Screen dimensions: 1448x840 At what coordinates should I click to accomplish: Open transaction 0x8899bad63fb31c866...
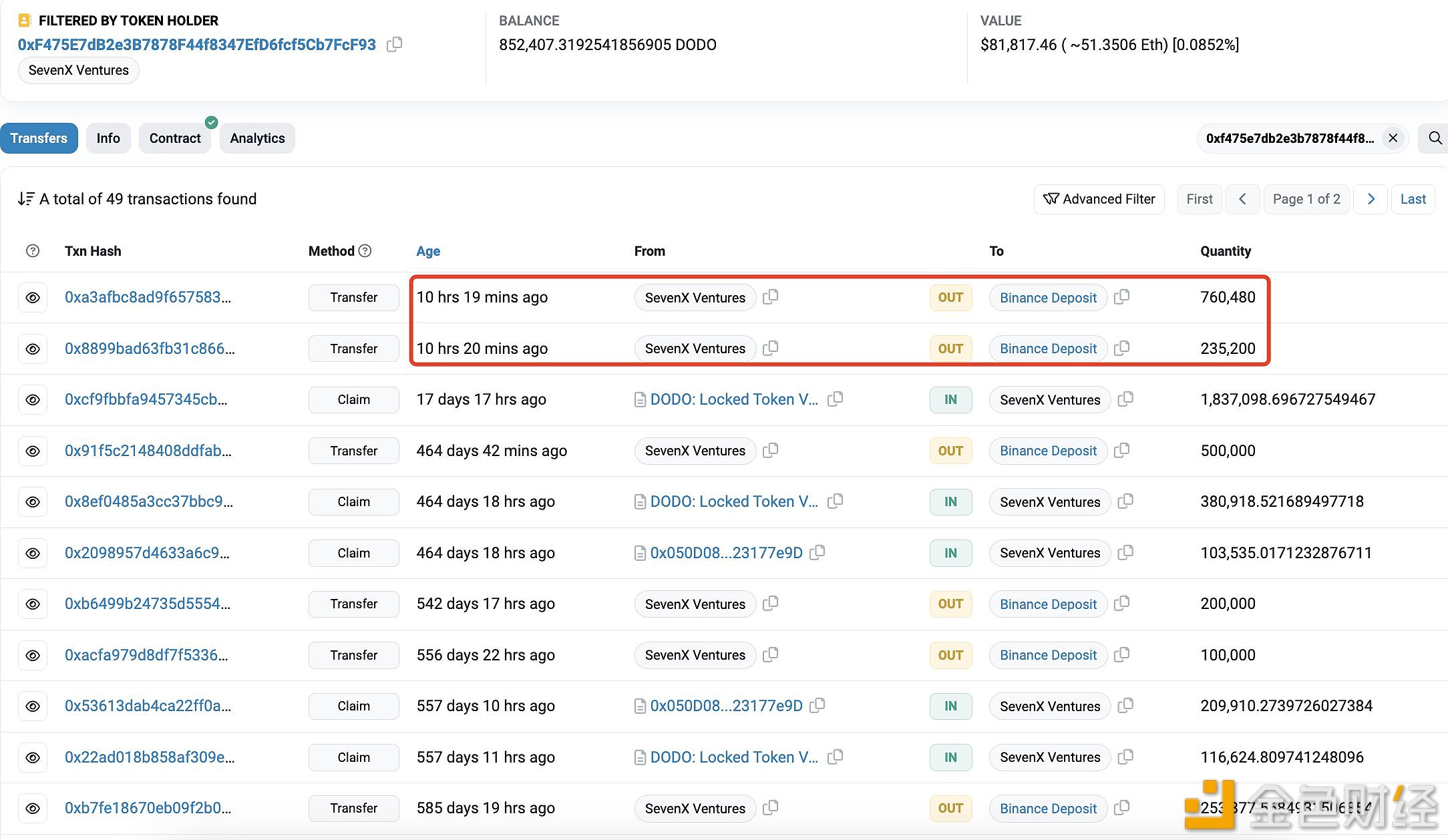(150, 349)
